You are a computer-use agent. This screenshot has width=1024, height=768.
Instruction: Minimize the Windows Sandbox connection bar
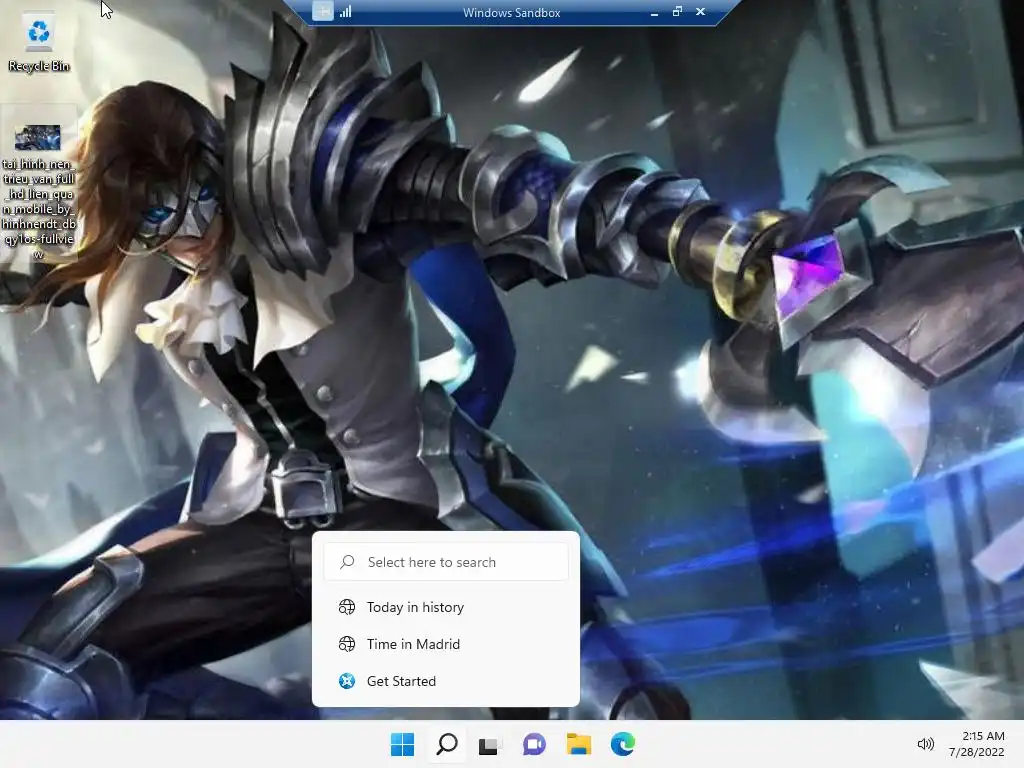(654, 12)
